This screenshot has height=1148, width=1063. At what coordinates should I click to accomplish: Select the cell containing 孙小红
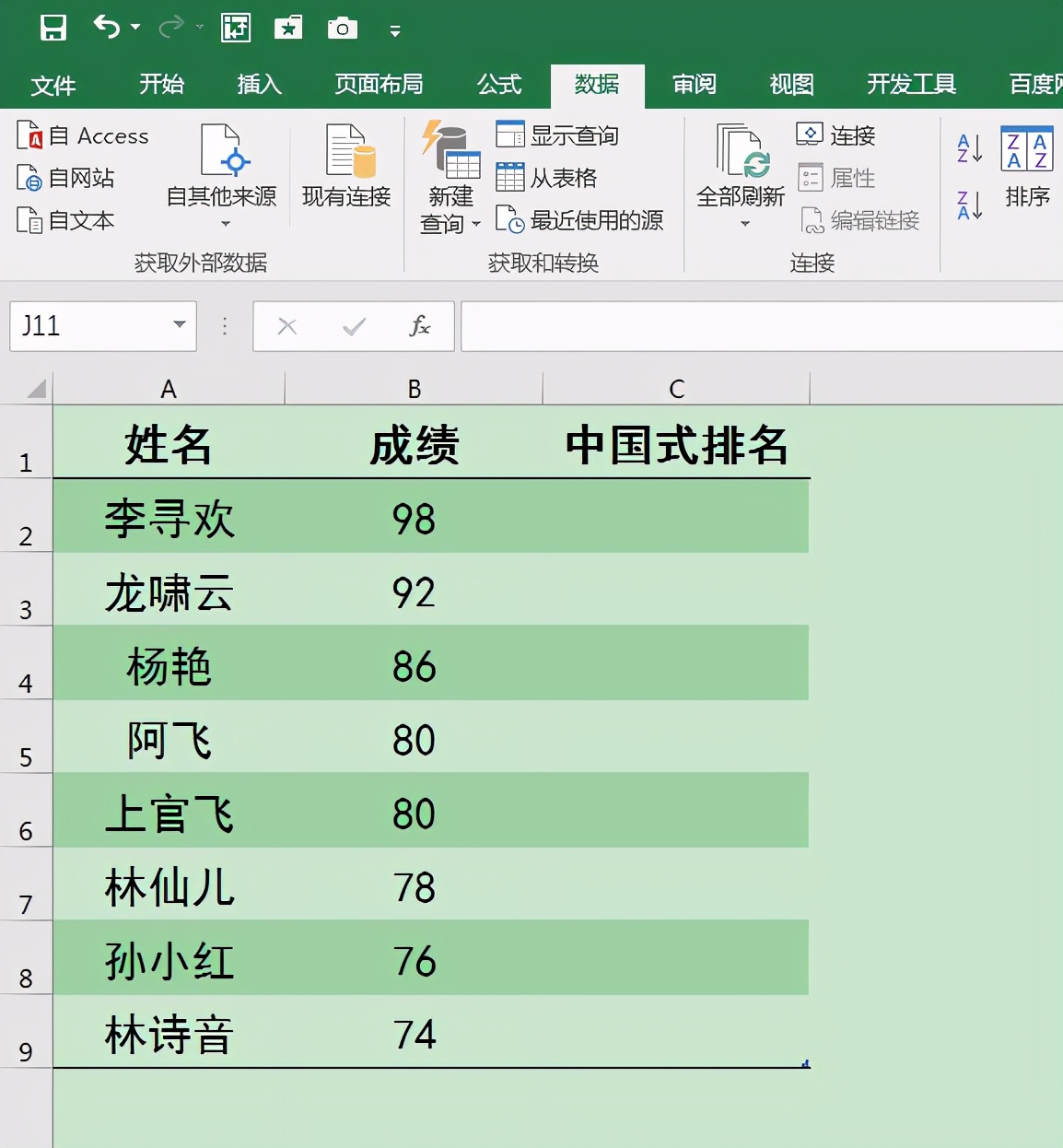[x=169, y=959]
